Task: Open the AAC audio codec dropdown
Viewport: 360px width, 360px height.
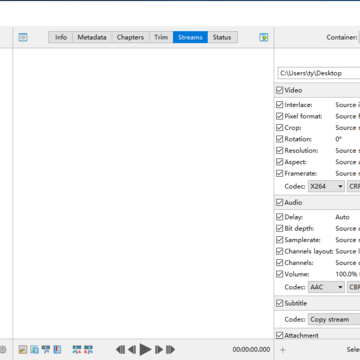Action: click(x=326, y=287)
